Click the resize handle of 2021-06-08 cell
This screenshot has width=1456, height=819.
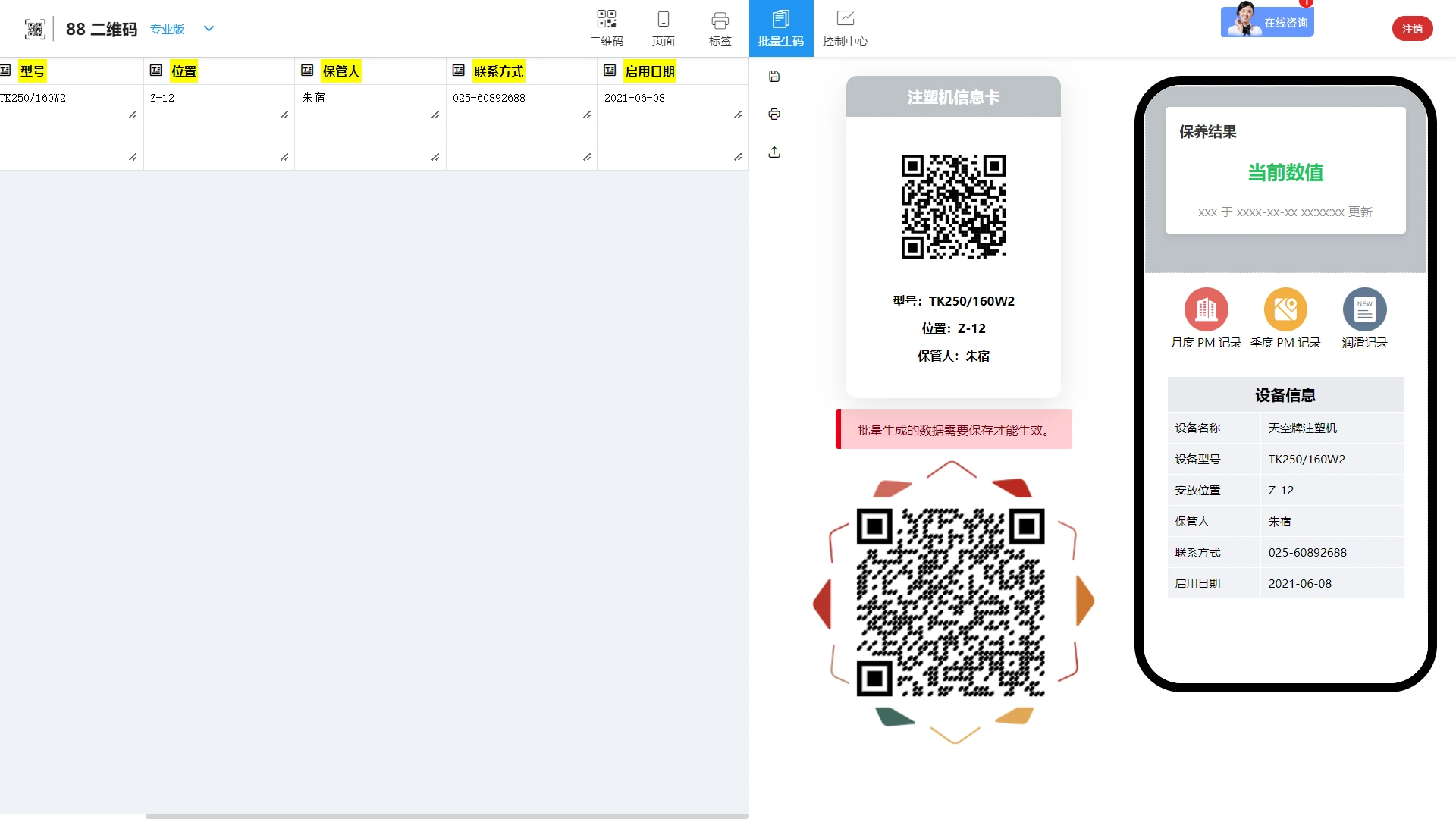coord(738,115)
